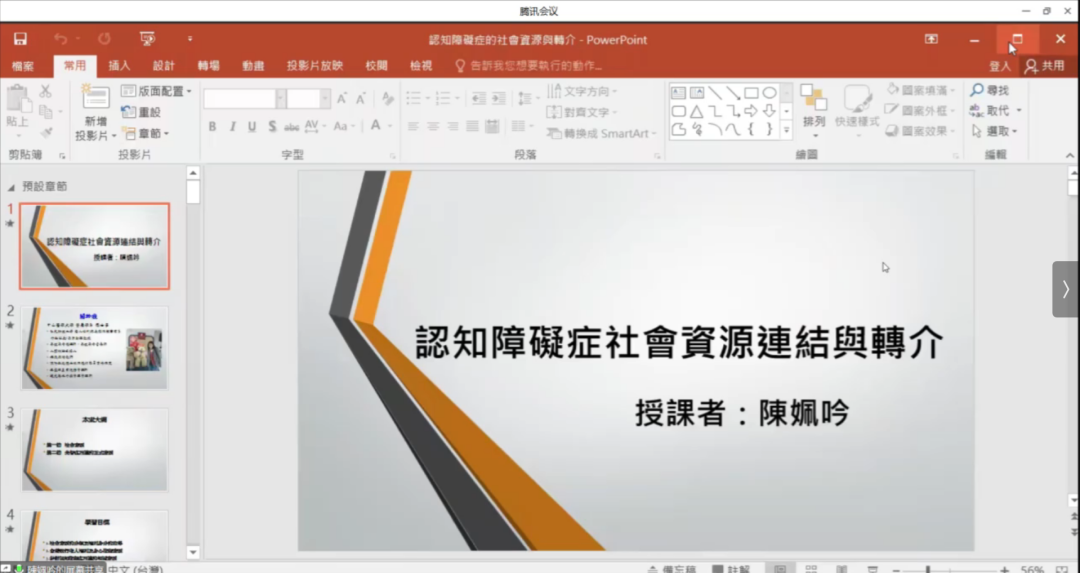Screen dimensions: 1080x573
Task: Open the 投影片放映 ribbon tab
Action: click(314, 66)
